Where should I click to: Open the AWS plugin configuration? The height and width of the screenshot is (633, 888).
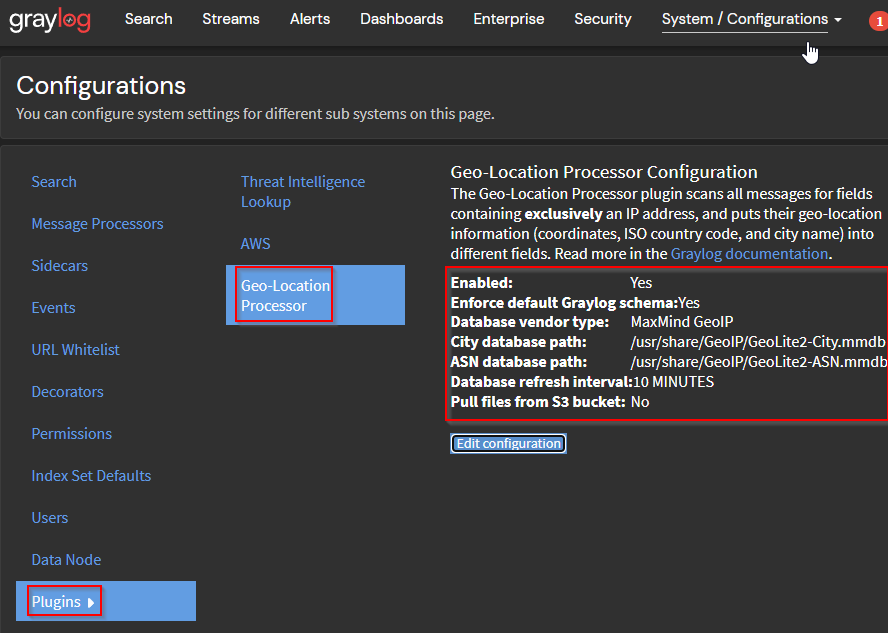255,243
